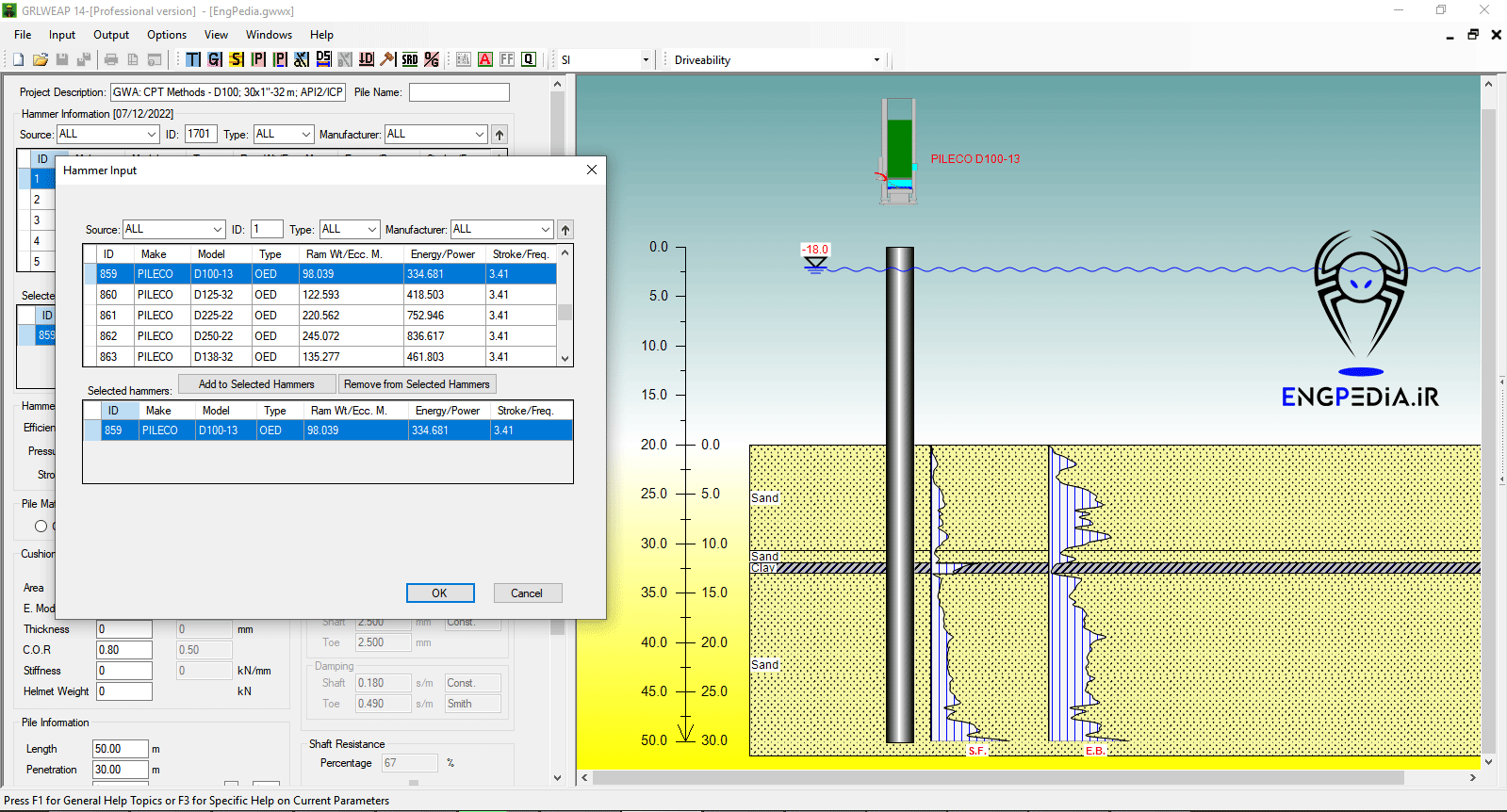Image resolution: width=1507 pixels, height=812 pixels.
Task: Click the D with arrow toolbar icon
Action: click(367, 59)
